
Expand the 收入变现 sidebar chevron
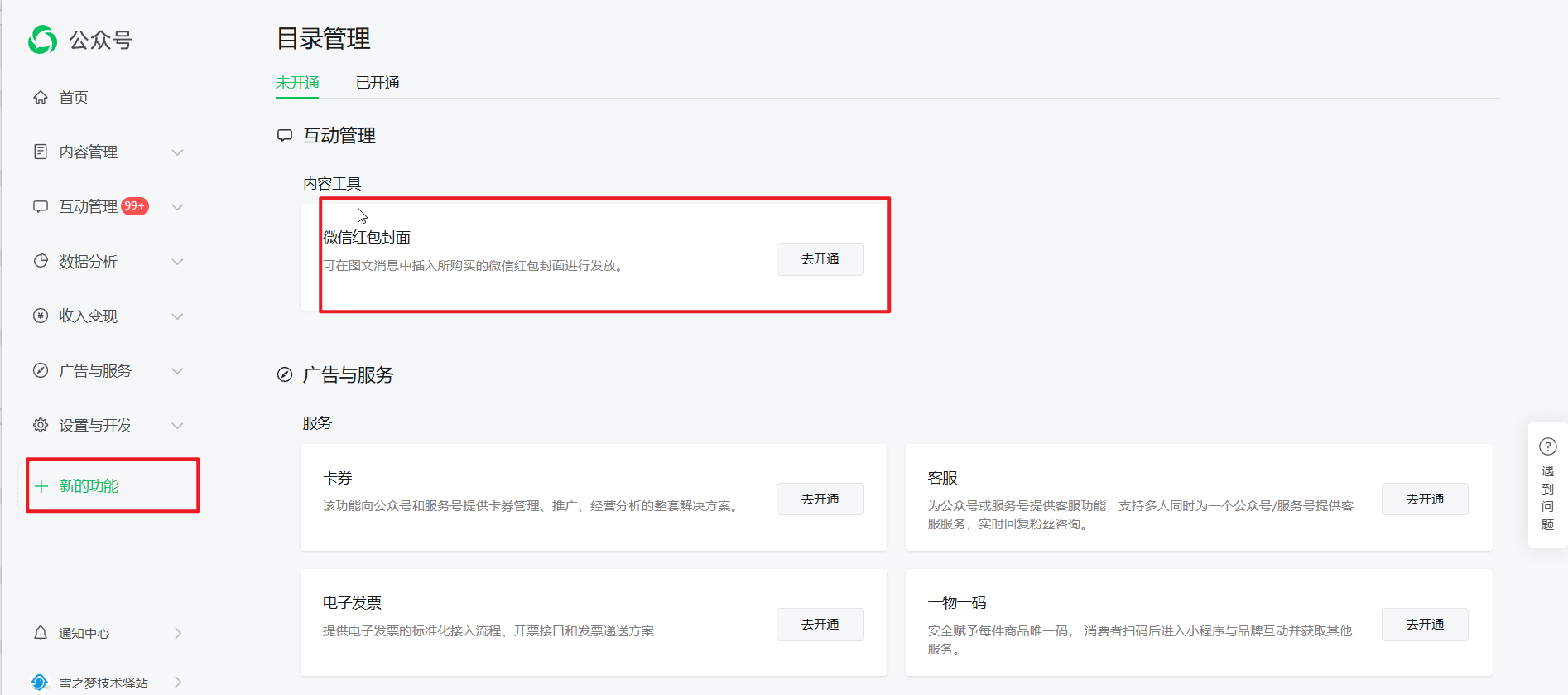coord(177,316)
